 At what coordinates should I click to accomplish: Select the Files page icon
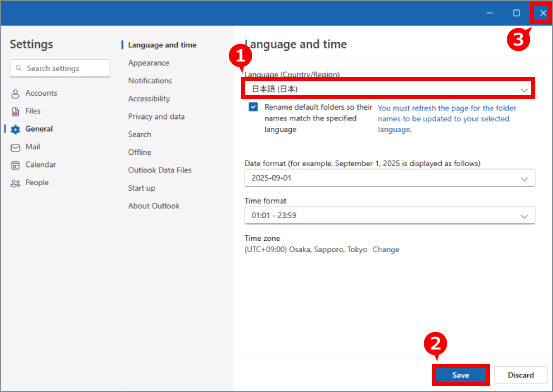(x=15, y=111)
